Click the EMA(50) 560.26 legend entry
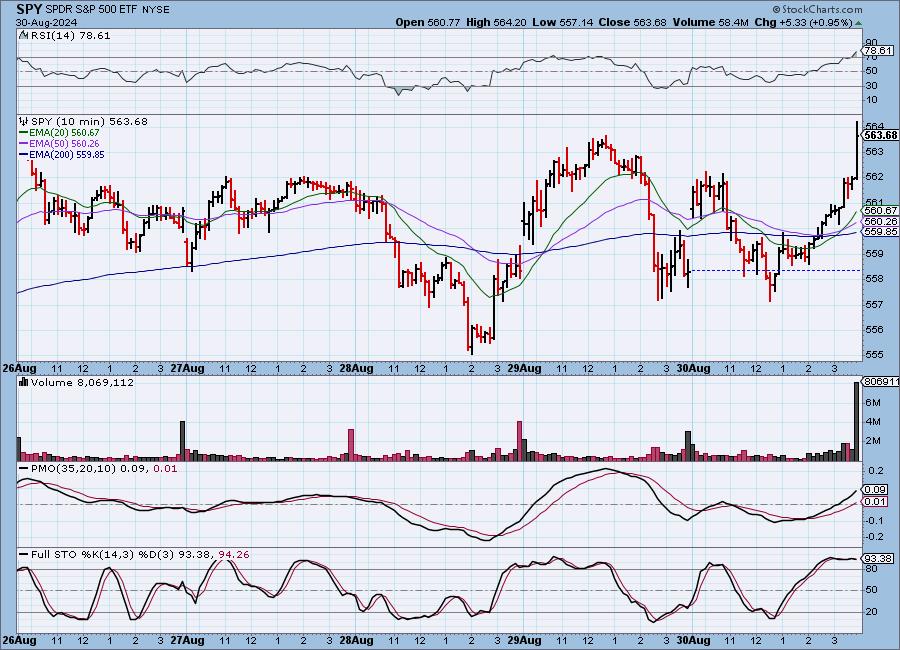The width and height of the screenshot is (900, 650). click(64, 144)
